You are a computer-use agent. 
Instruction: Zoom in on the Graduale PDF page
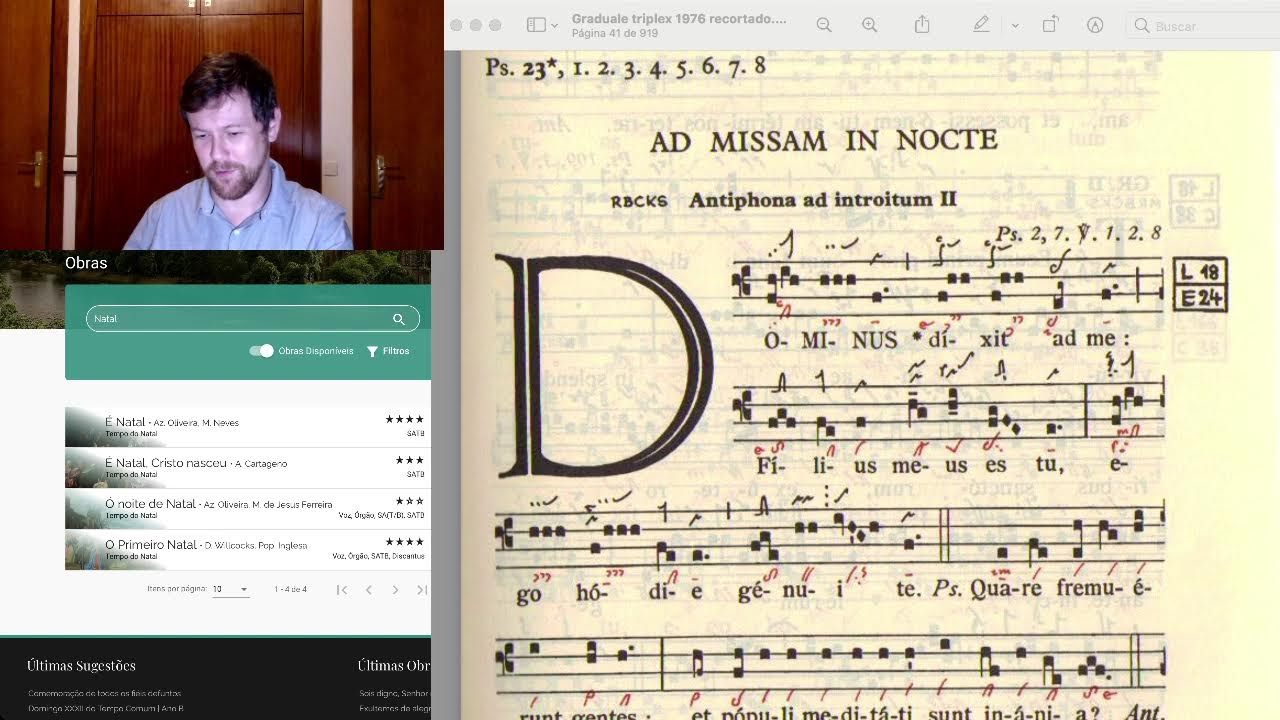coord(870,25)
